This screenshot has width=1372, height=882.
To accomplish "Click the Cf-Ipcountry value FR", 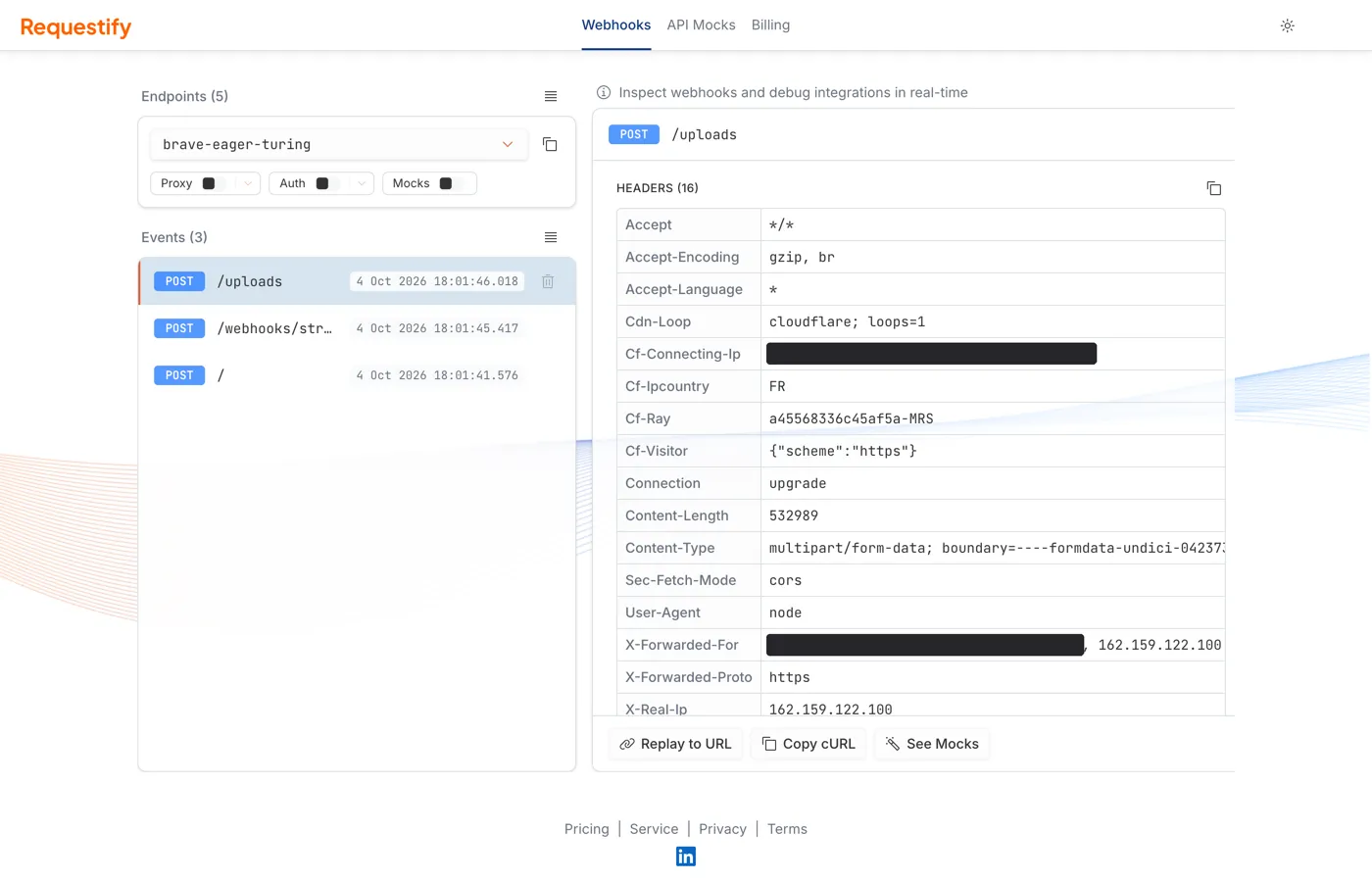I will tap(777, 386).
